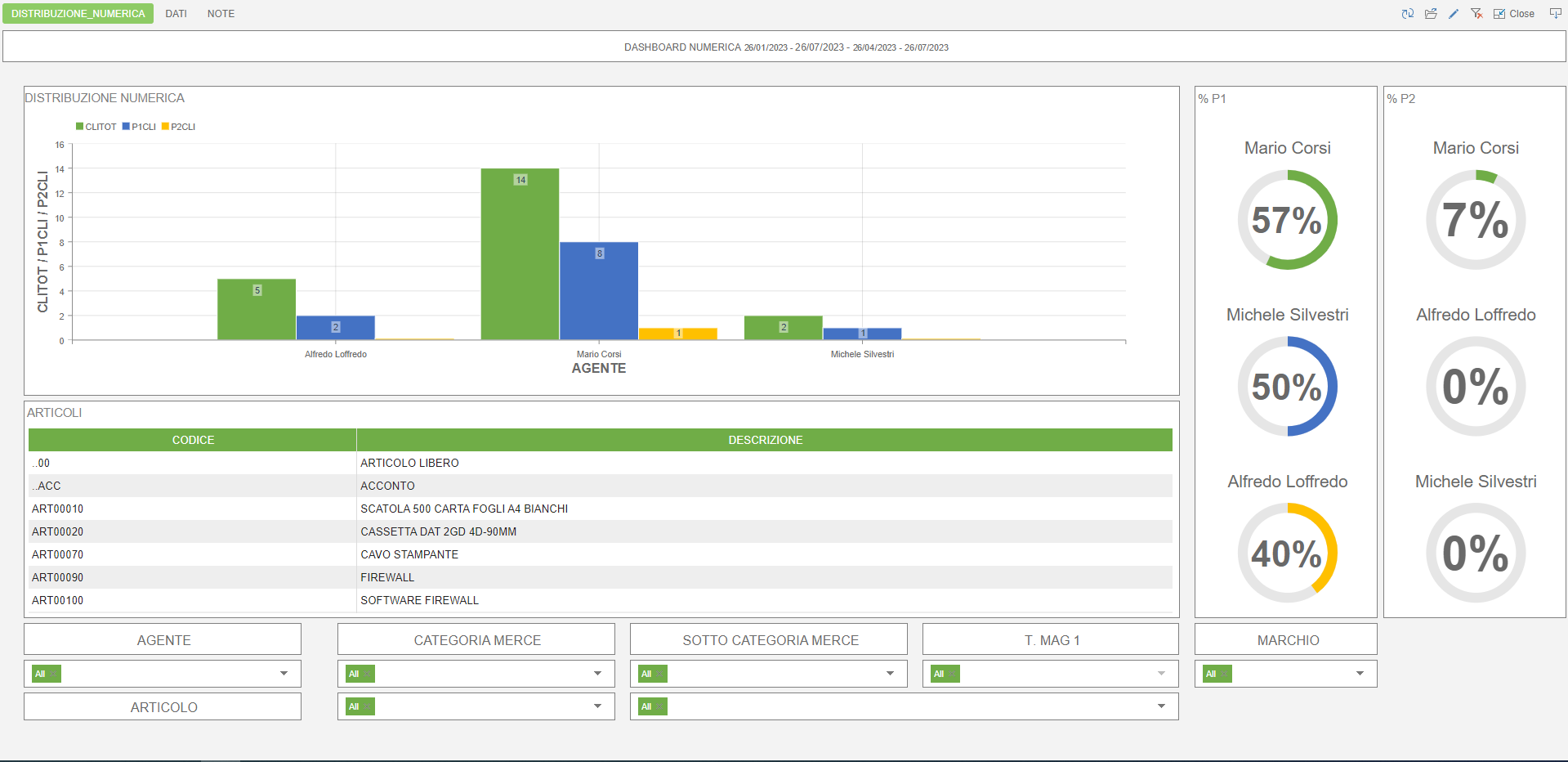The image size is (1568, 762).
Task: Click the CODICE column header
Action: (x=193, y=440)
